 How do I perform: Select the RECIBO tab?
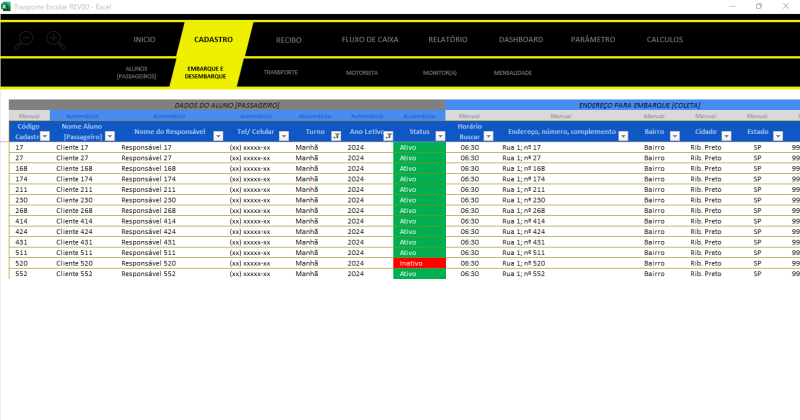(x=289, y=40)
